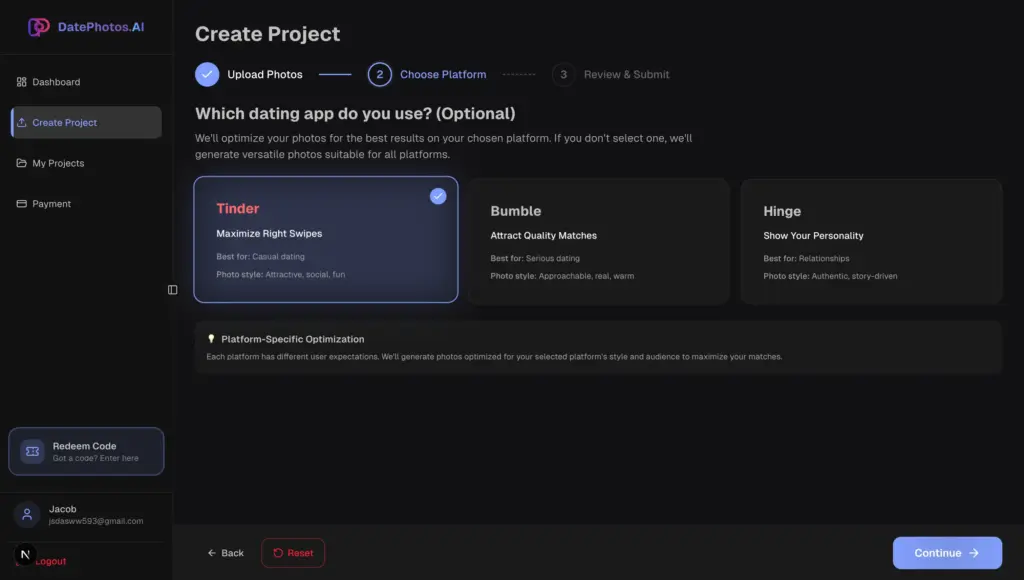Choose the Hinge platform card
Image resolution: width=1024 pixels, height=580 pixels.
871,241
